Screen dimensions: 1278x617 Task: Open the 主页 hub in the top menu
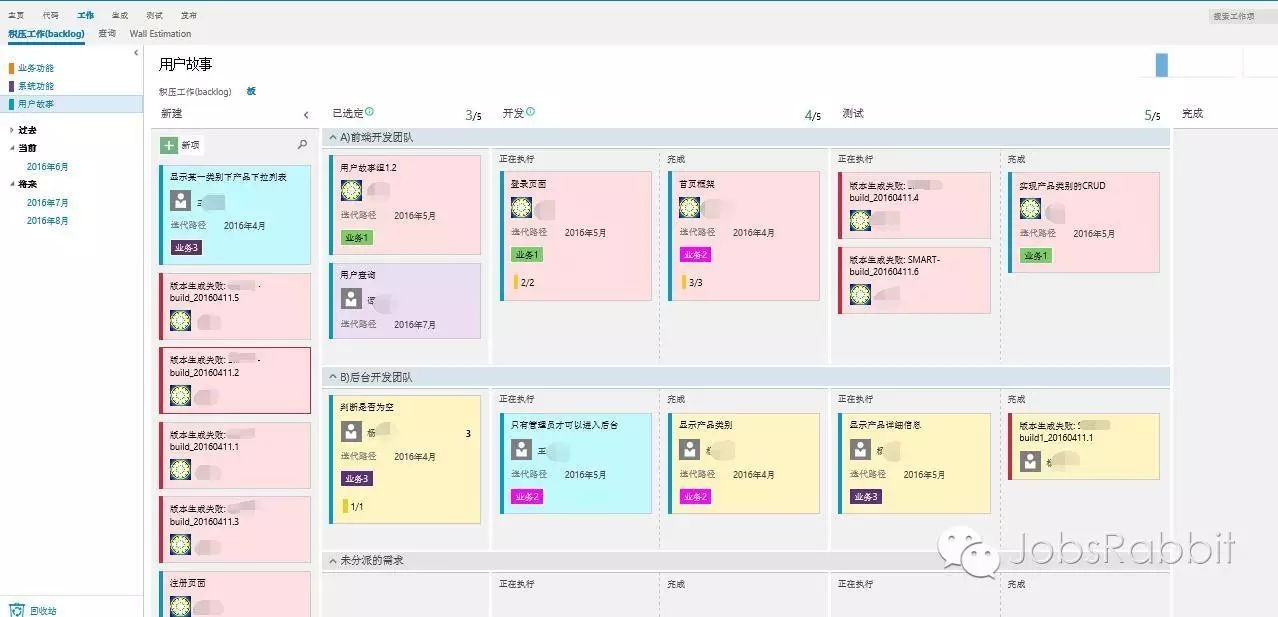pyautogui.click(x=16, y=15)
